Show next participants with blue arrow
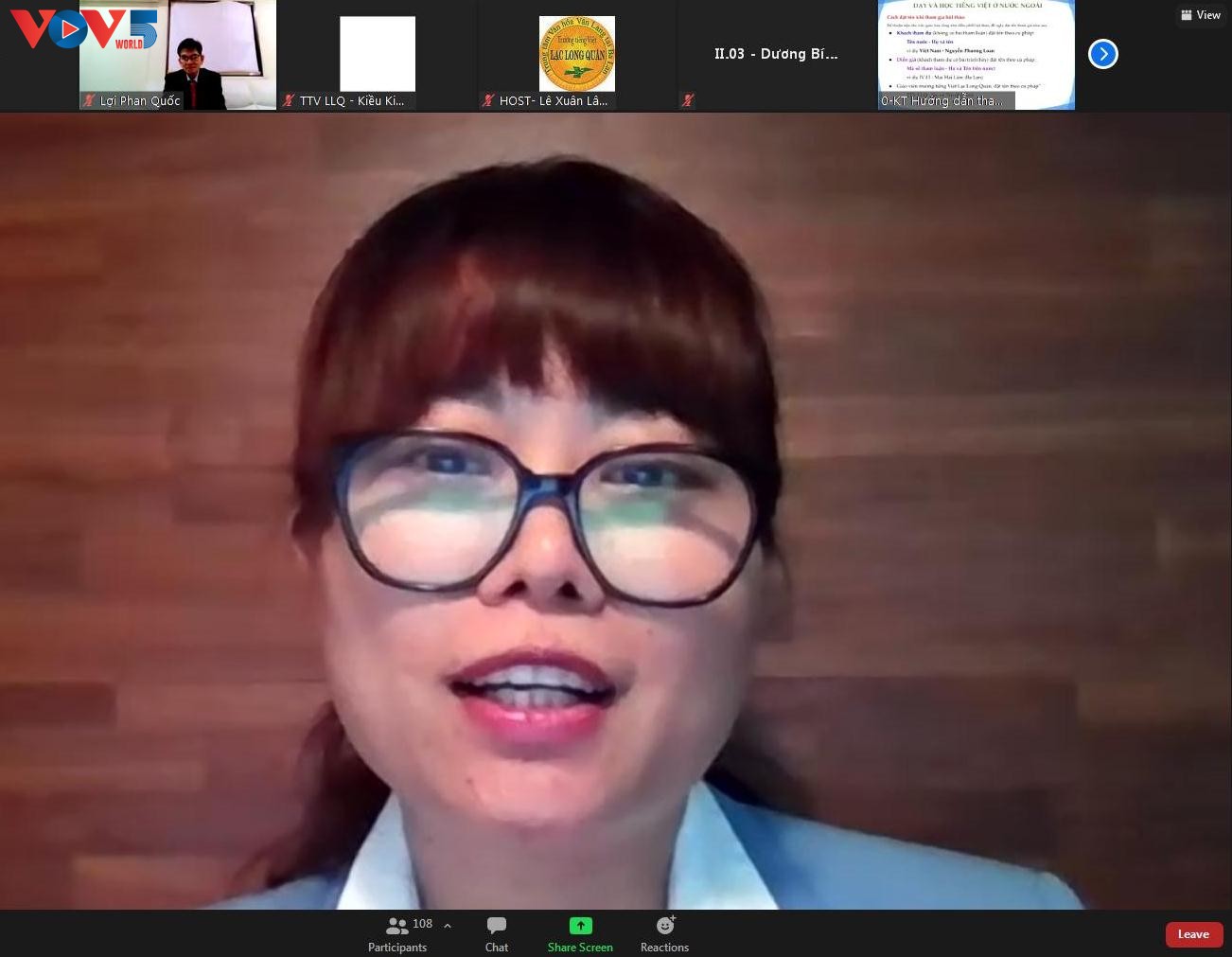Screen dimensions: 1232x957 pyautogui.click(x=1102, y=54)
